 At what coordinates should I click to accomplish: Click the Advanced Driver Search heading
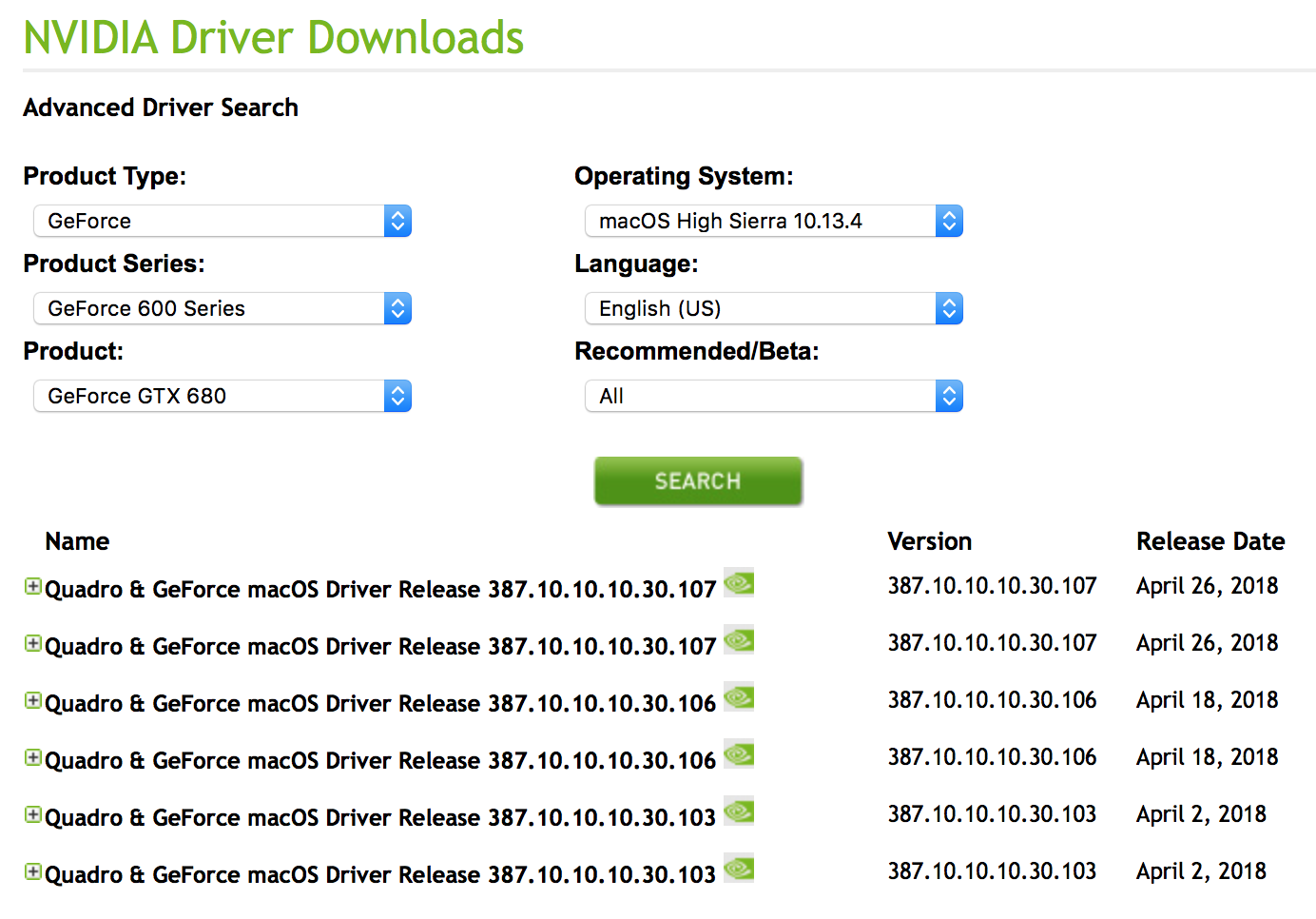[161, 108]
